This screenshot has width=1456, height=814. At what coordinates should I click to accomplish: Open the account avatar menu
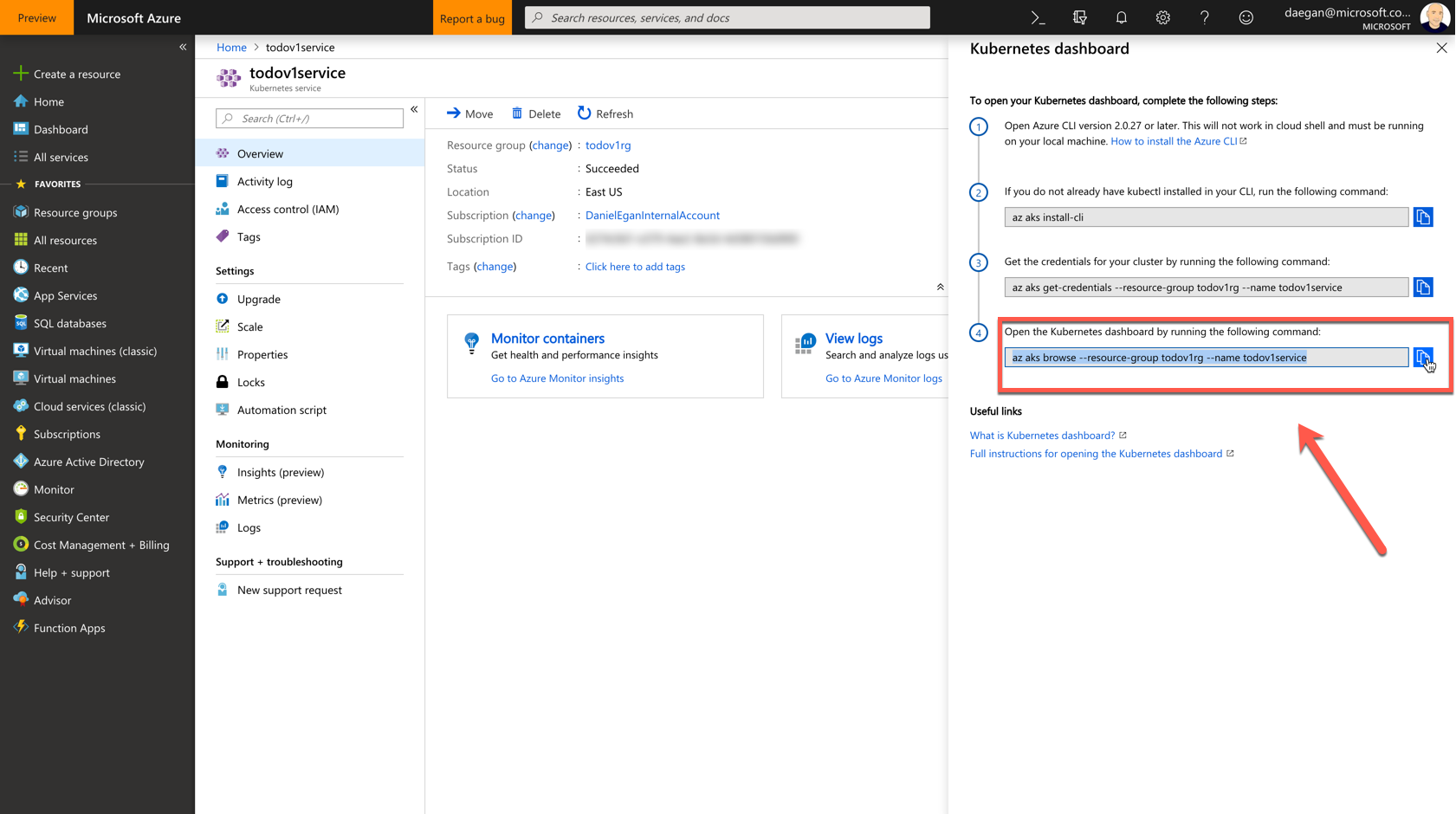[x=1434, y=17]
